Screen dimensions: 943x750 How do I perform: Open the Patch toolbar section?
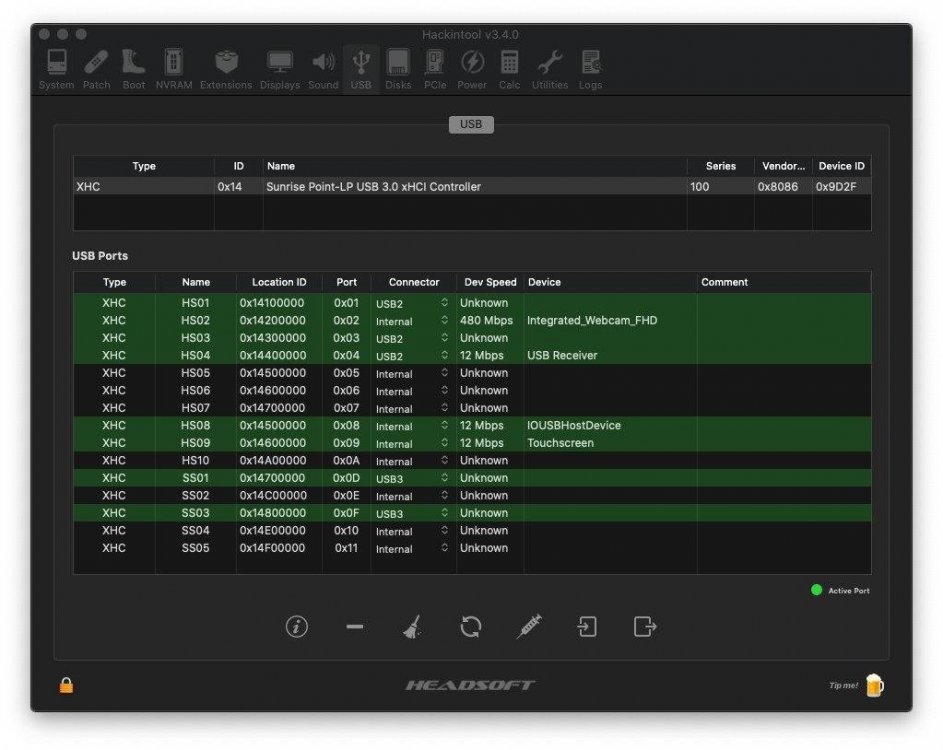click(96, 69)
